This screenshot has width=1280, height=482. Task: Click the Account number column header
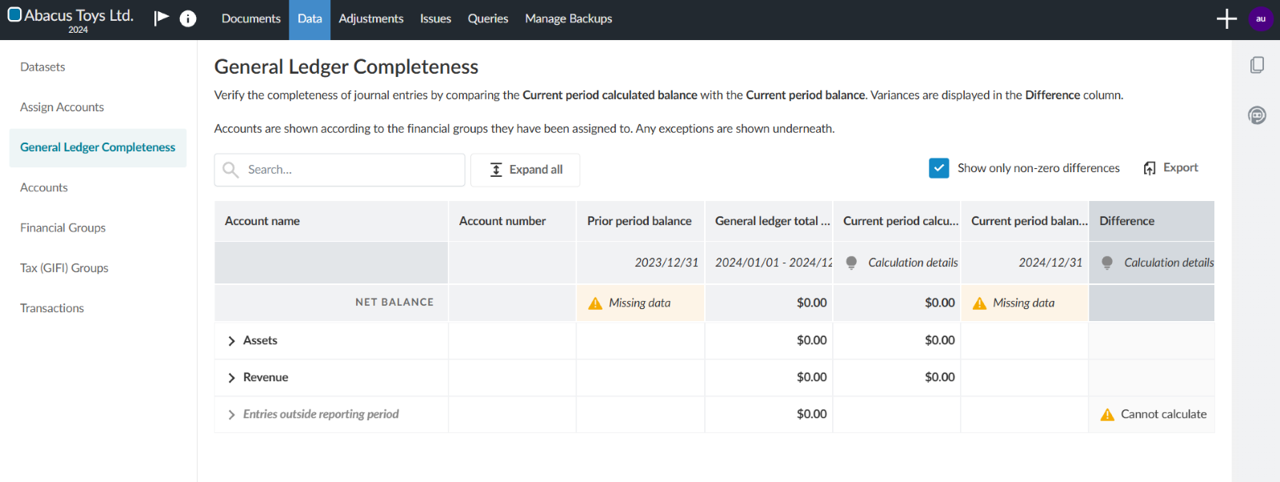click(512, 221)
